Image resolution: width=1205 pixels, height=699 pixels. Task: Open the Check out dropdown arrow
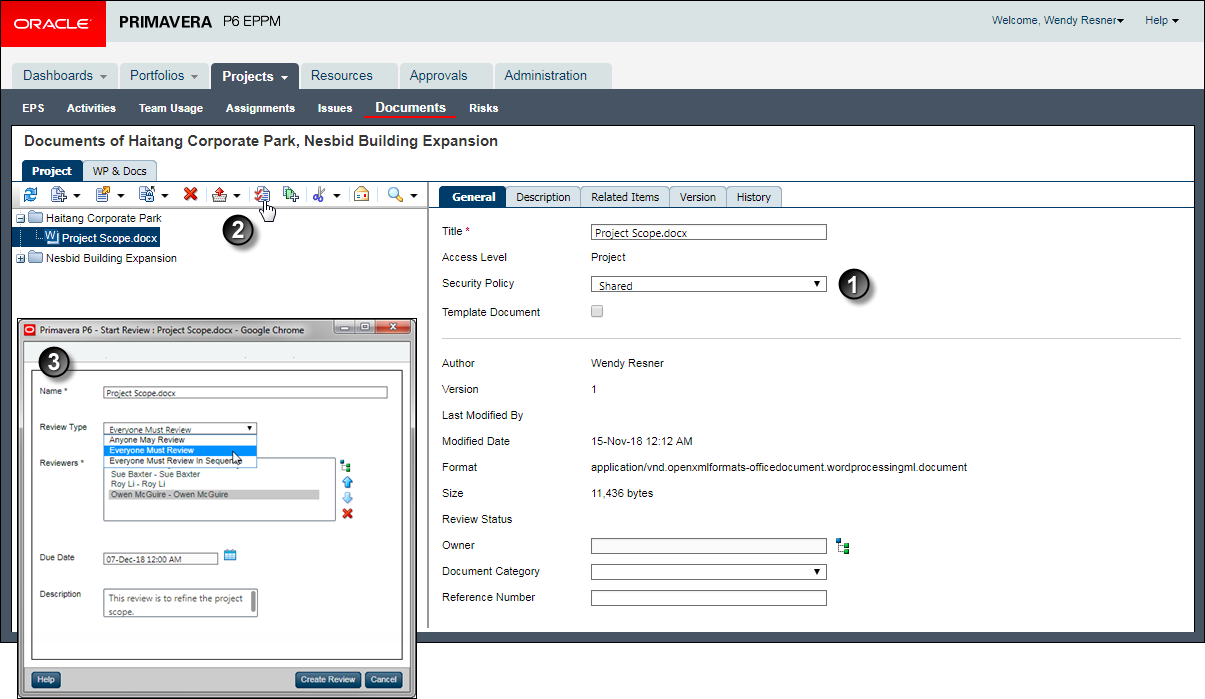120,196
